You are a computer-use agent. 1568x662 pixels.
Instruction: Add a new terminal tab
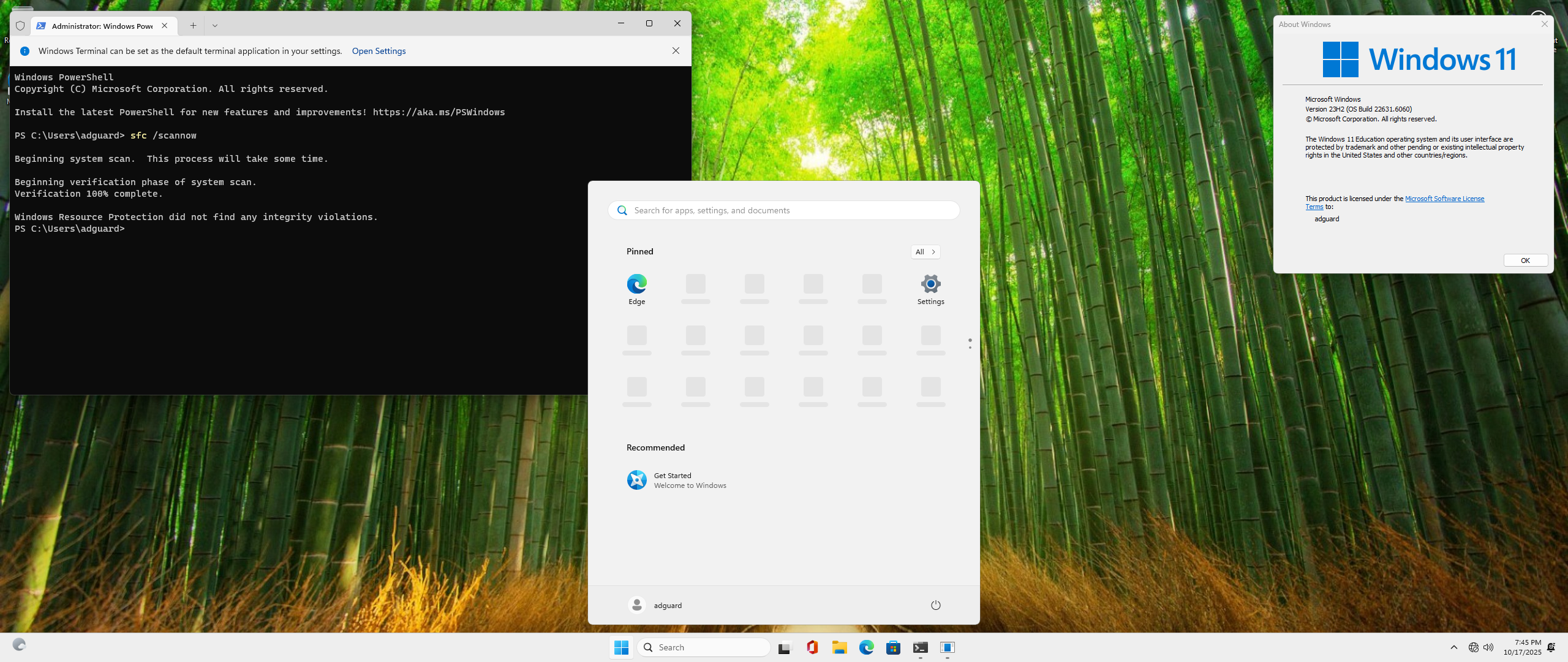pos(193,26)
